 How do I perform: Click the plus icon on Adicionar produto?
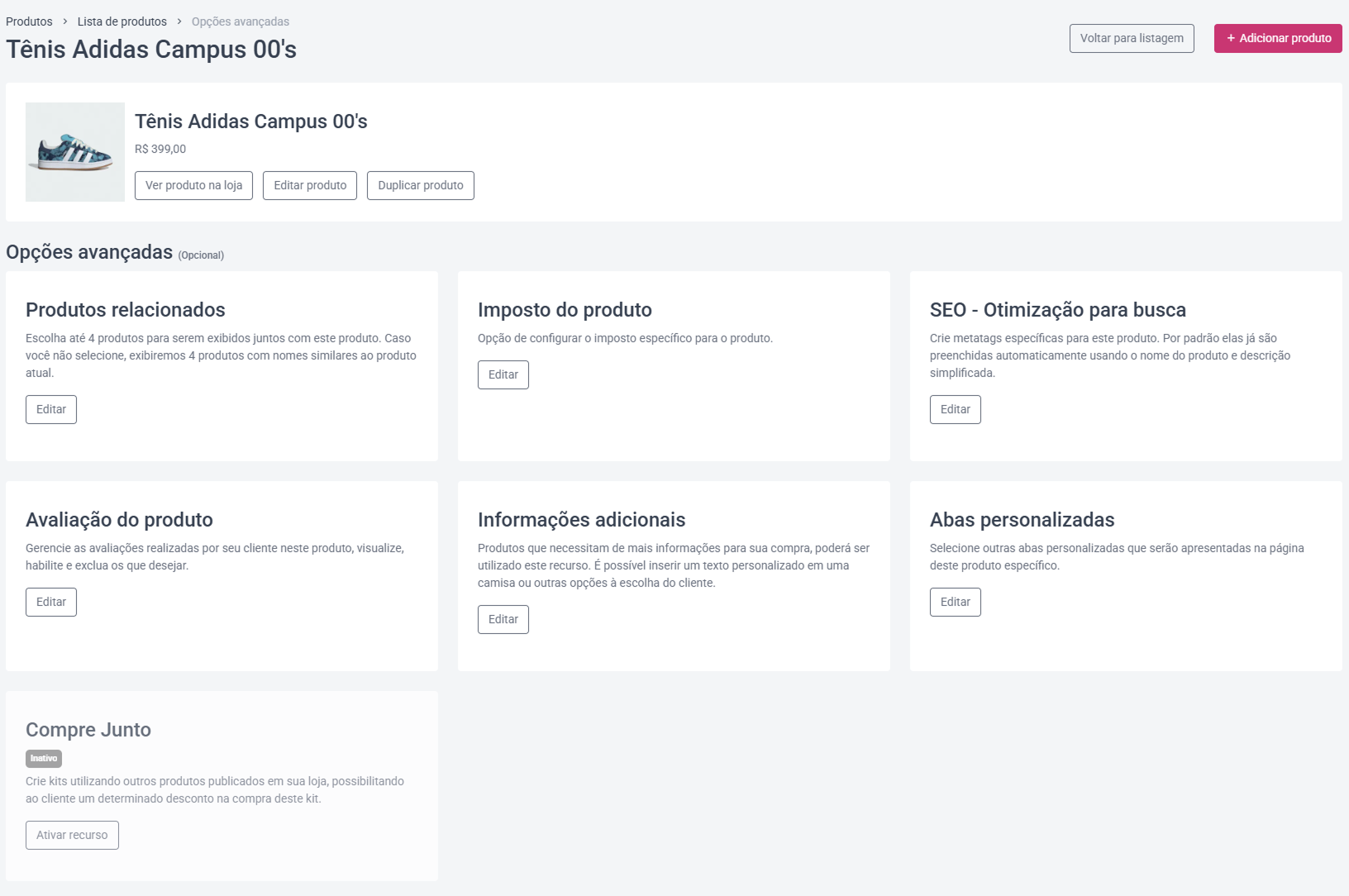tap(1231, 38)
